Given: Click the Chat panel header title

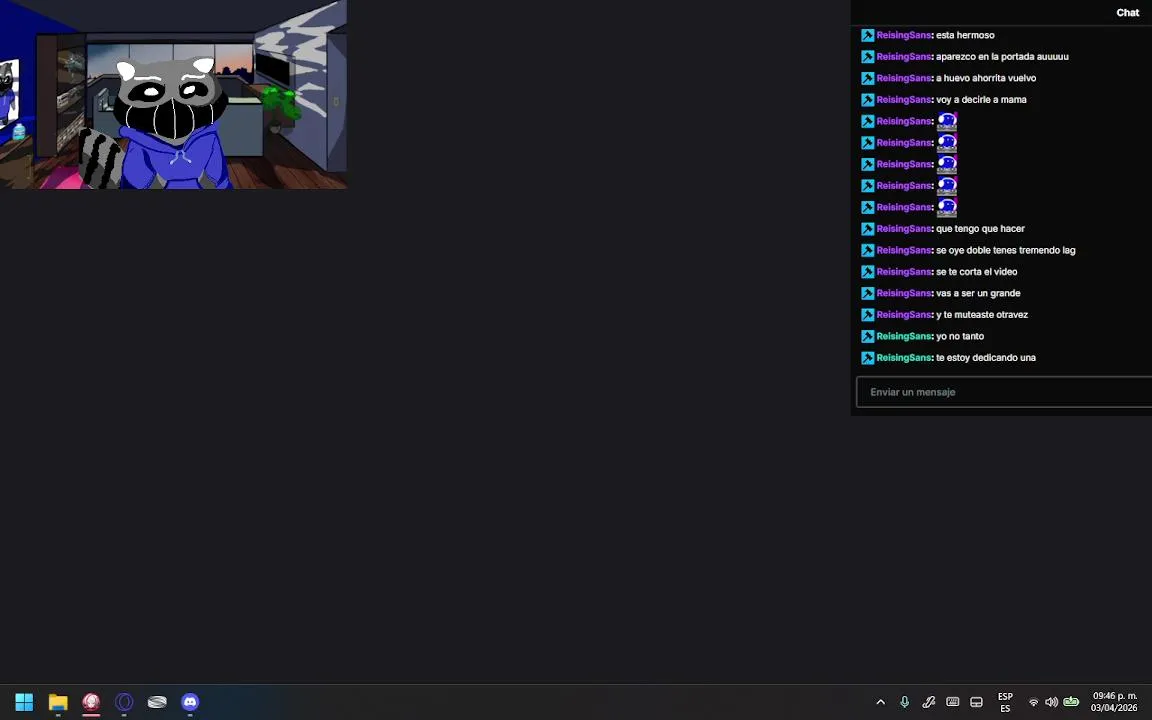Looking at the screenshot, I should pyautogui.click(x=1128, y=12).
